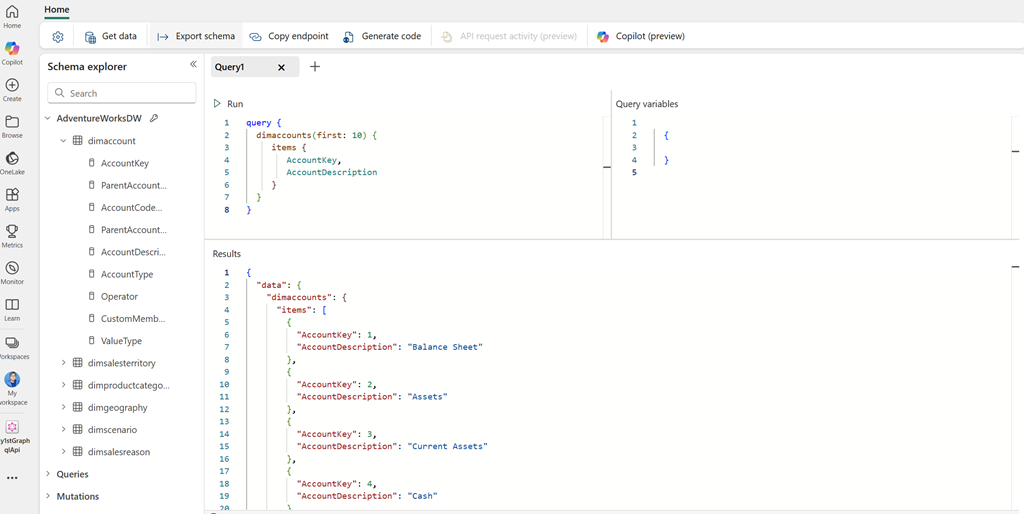This screenshot has height=514, width=1024.
Task: Open Learn book icon in sidebar
Action: (12, 309)
